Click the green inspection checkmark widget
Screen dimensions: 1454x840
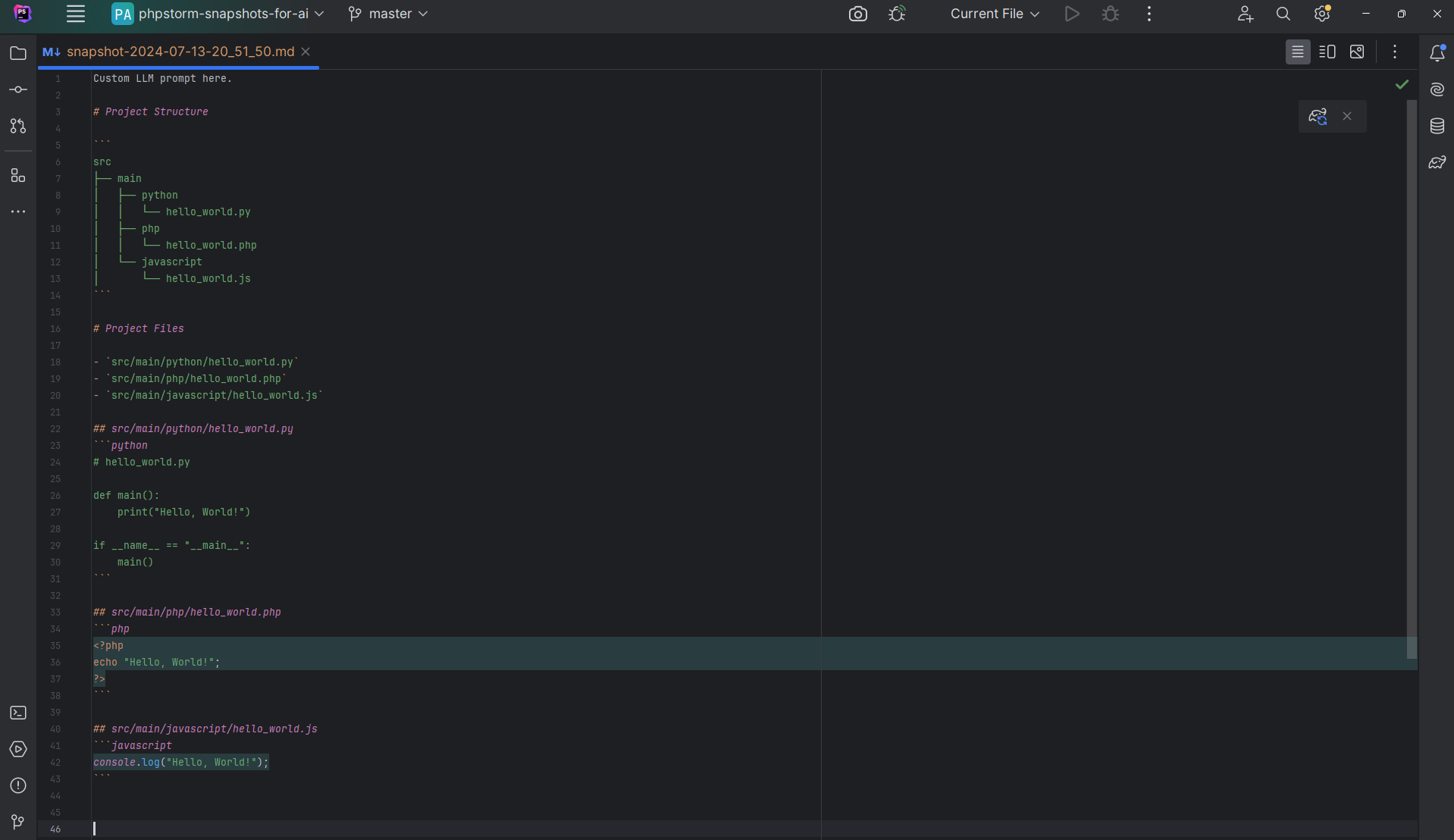point(1402,84)
